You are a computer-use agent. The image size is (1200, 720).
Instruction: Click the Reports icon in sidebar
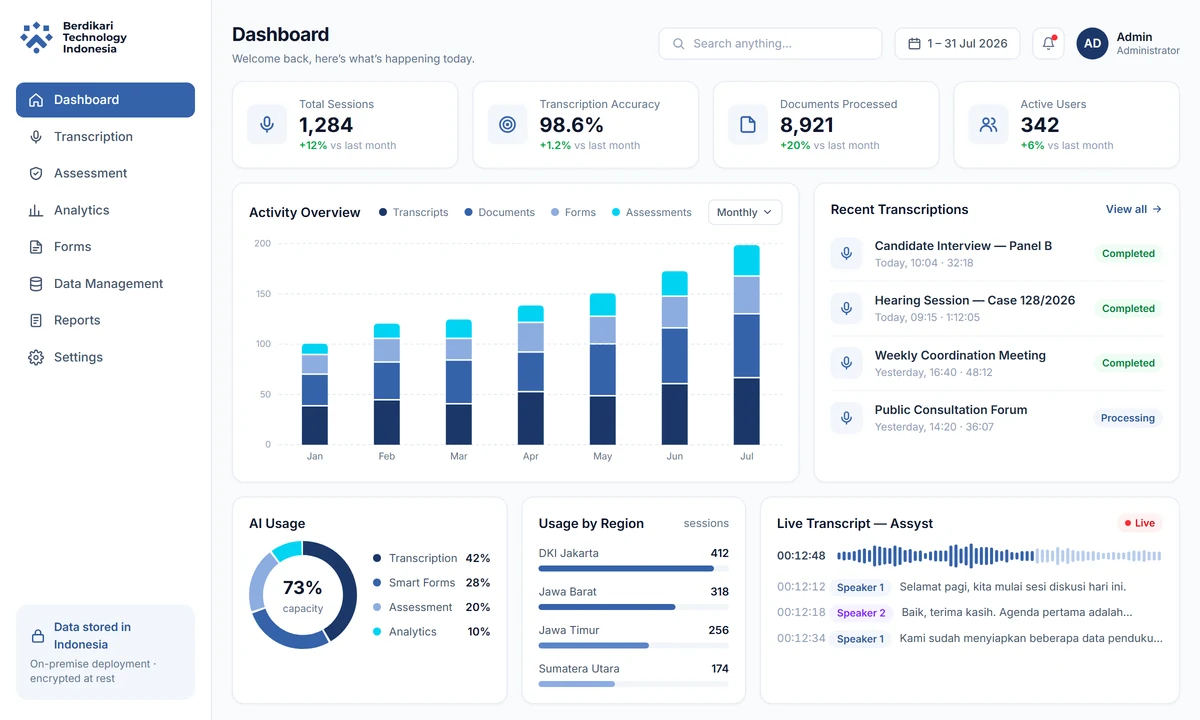tap(36, 320)
